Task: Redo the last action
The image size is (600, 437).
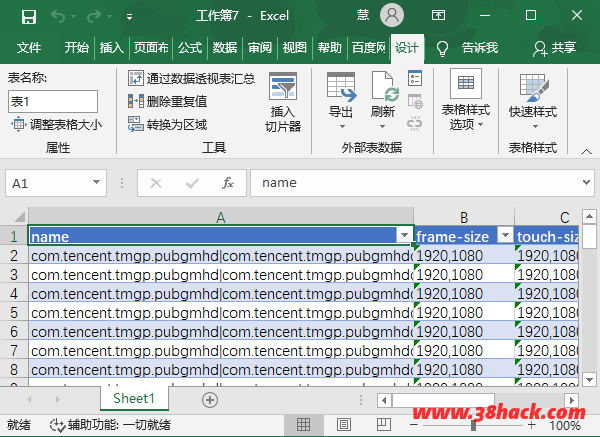Action: tap(94, 16)
